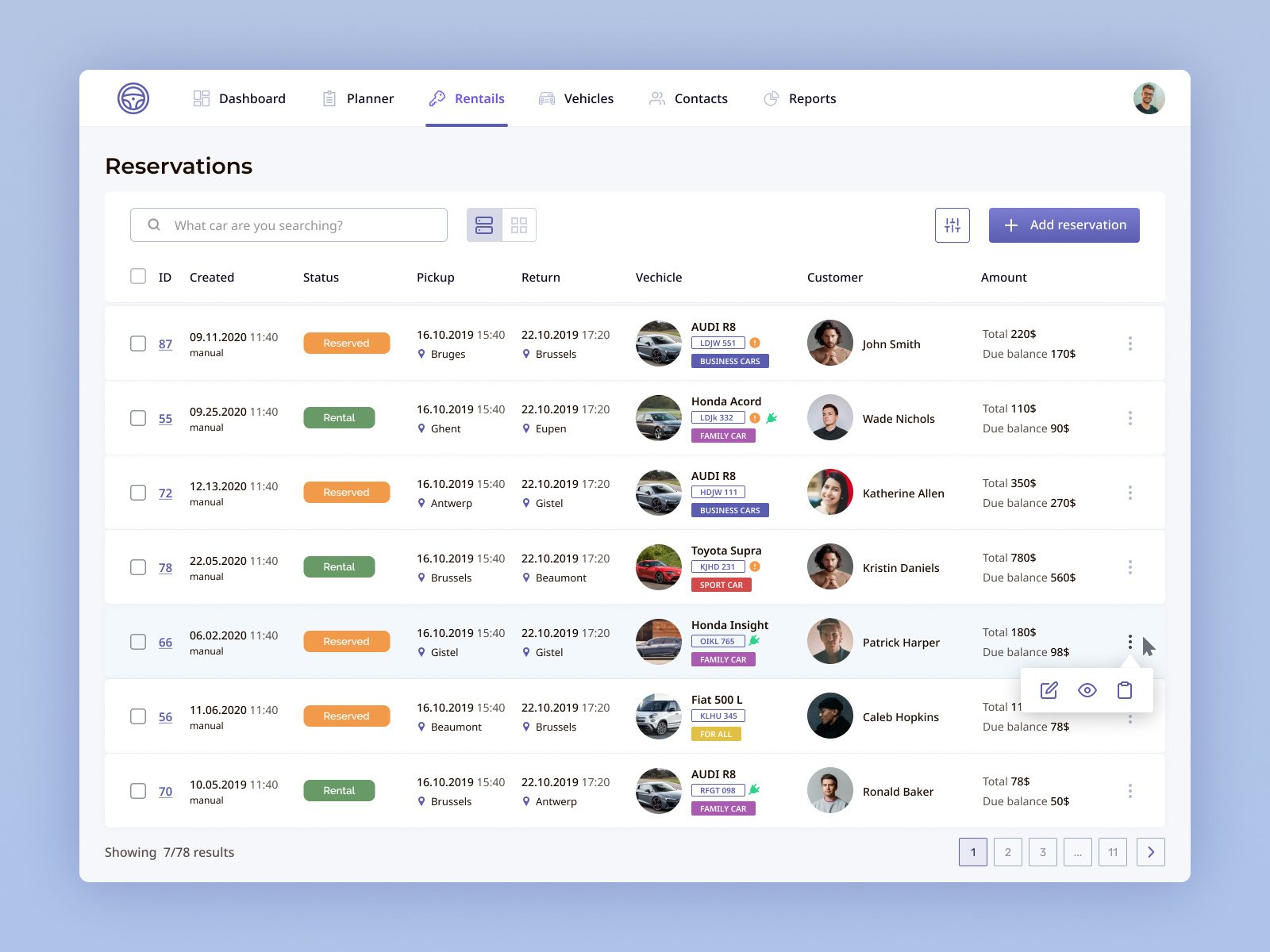
Task: Open the filter settings icon near Add reservation
Action: [x=952, y=225]
